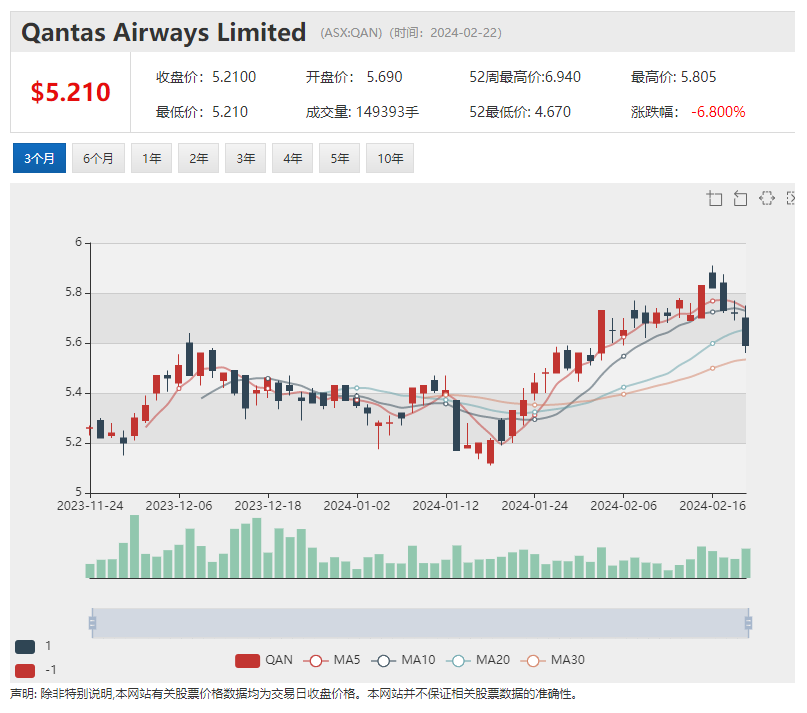
Task: Click the undo zoom icon above the chart
Action: [740, 198]
